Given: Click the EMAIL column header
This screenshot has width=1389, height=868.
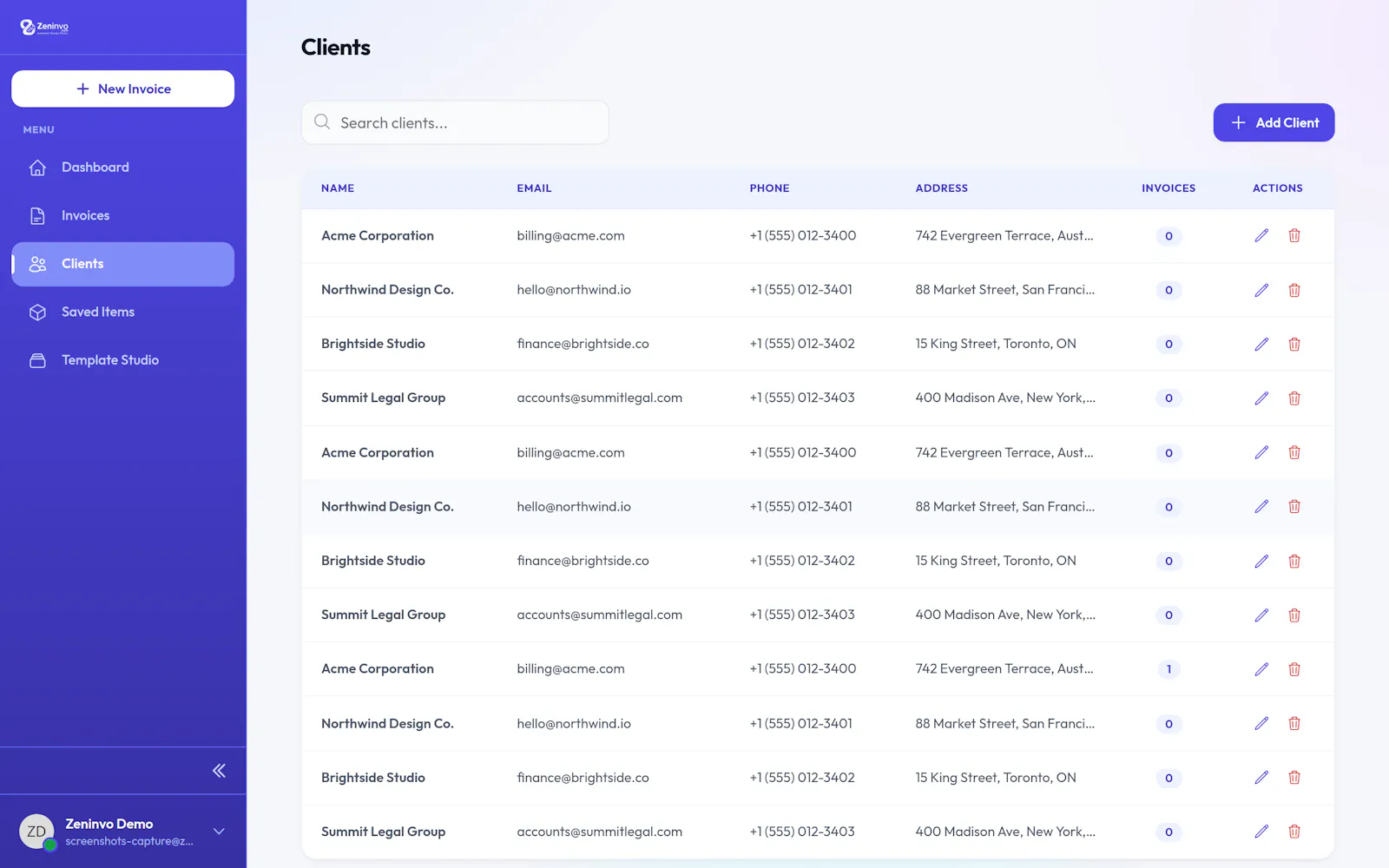Looking at the screenshot, I should pos(534,188).
